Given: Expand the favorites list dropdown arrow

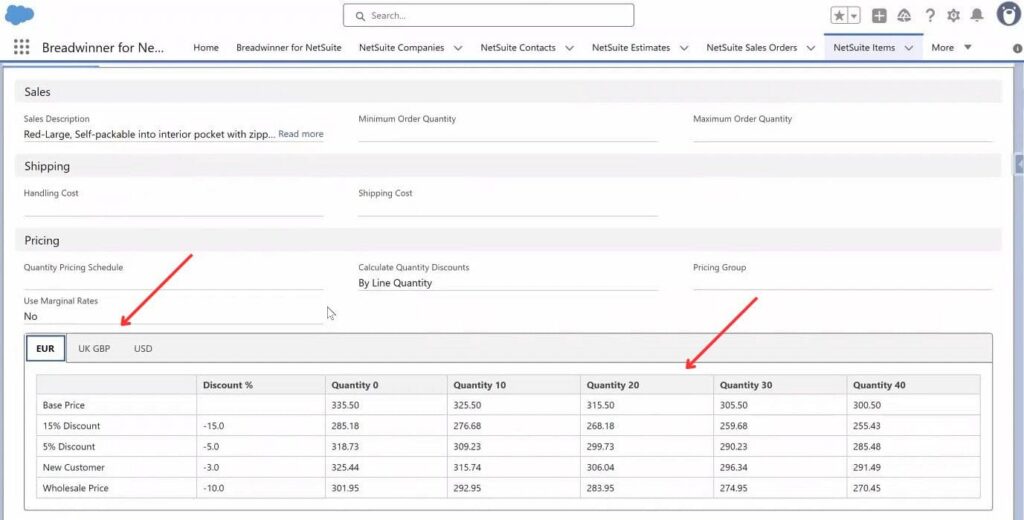Looking at the screenshot, I should [x=854, y=16].
